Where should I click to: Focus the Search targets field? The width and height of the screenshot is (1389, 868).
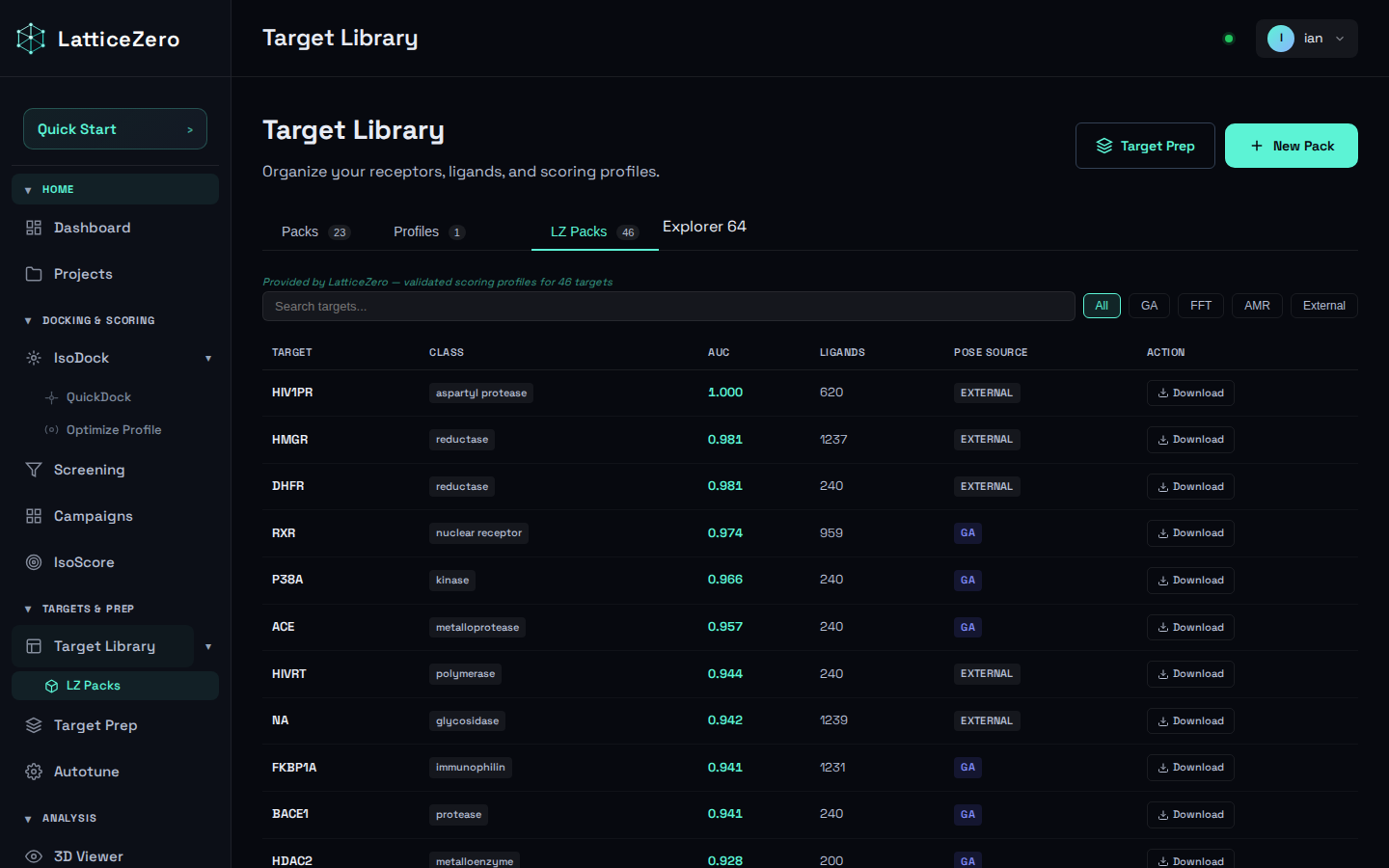668,307
